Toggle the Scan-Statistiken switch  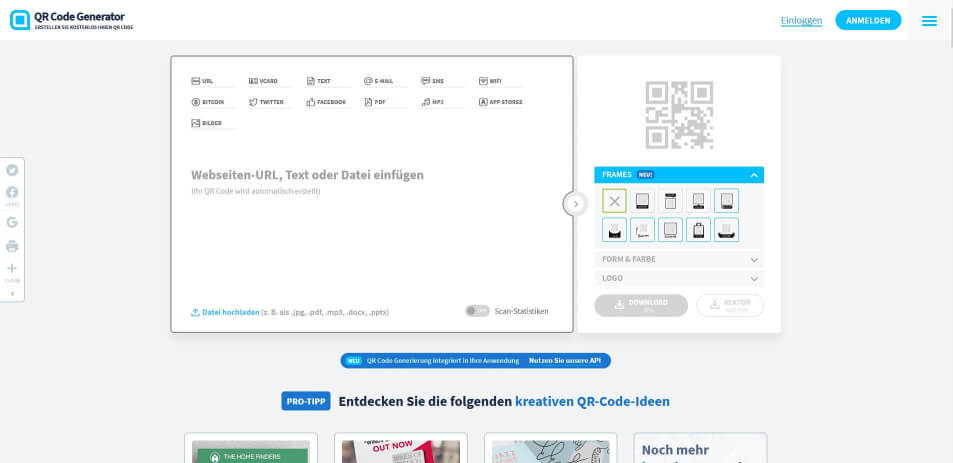coord(477,311)
